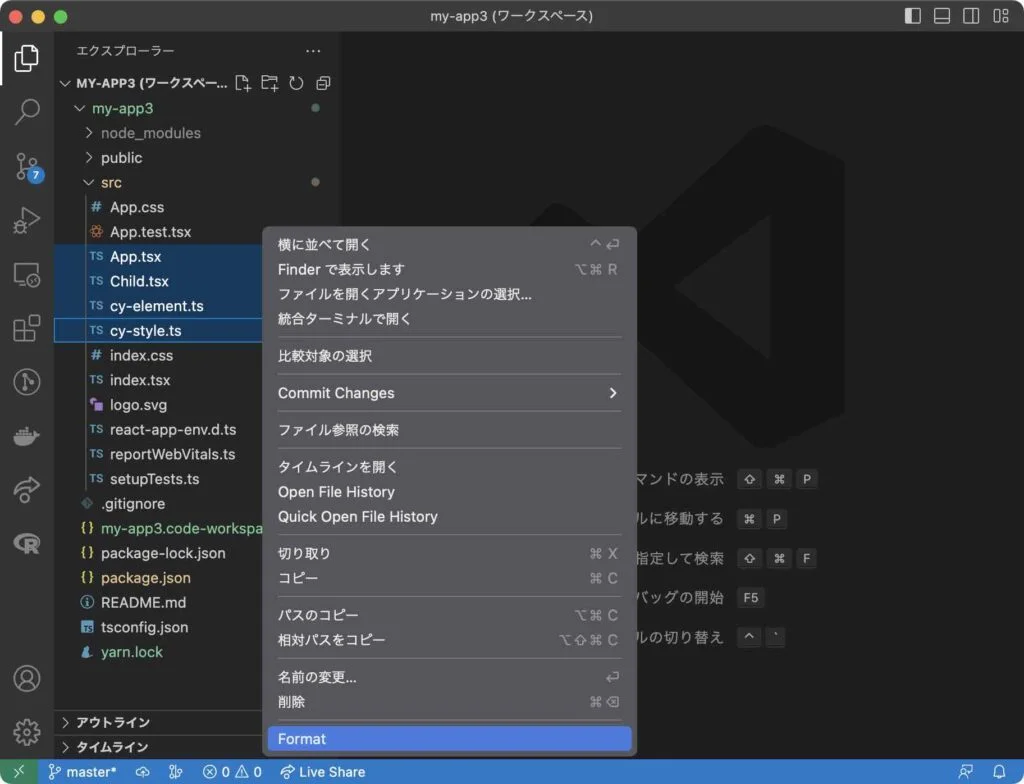Refresh the Explorer file tree

pos(296,84)
